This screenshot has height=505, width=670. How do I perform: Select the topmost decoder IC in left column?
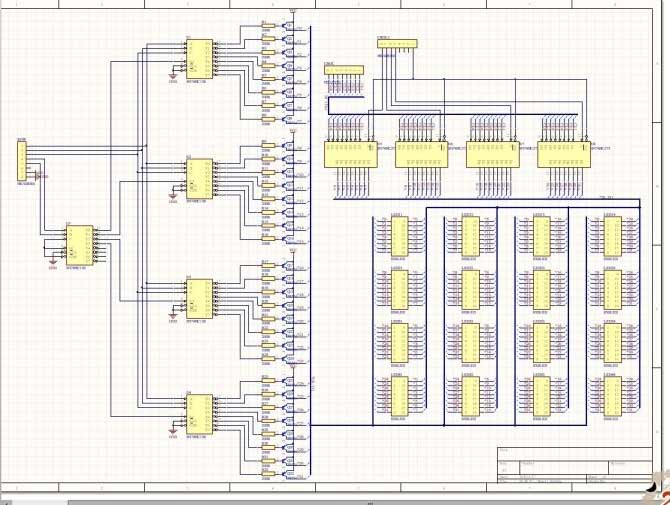(x=198, y=58)
